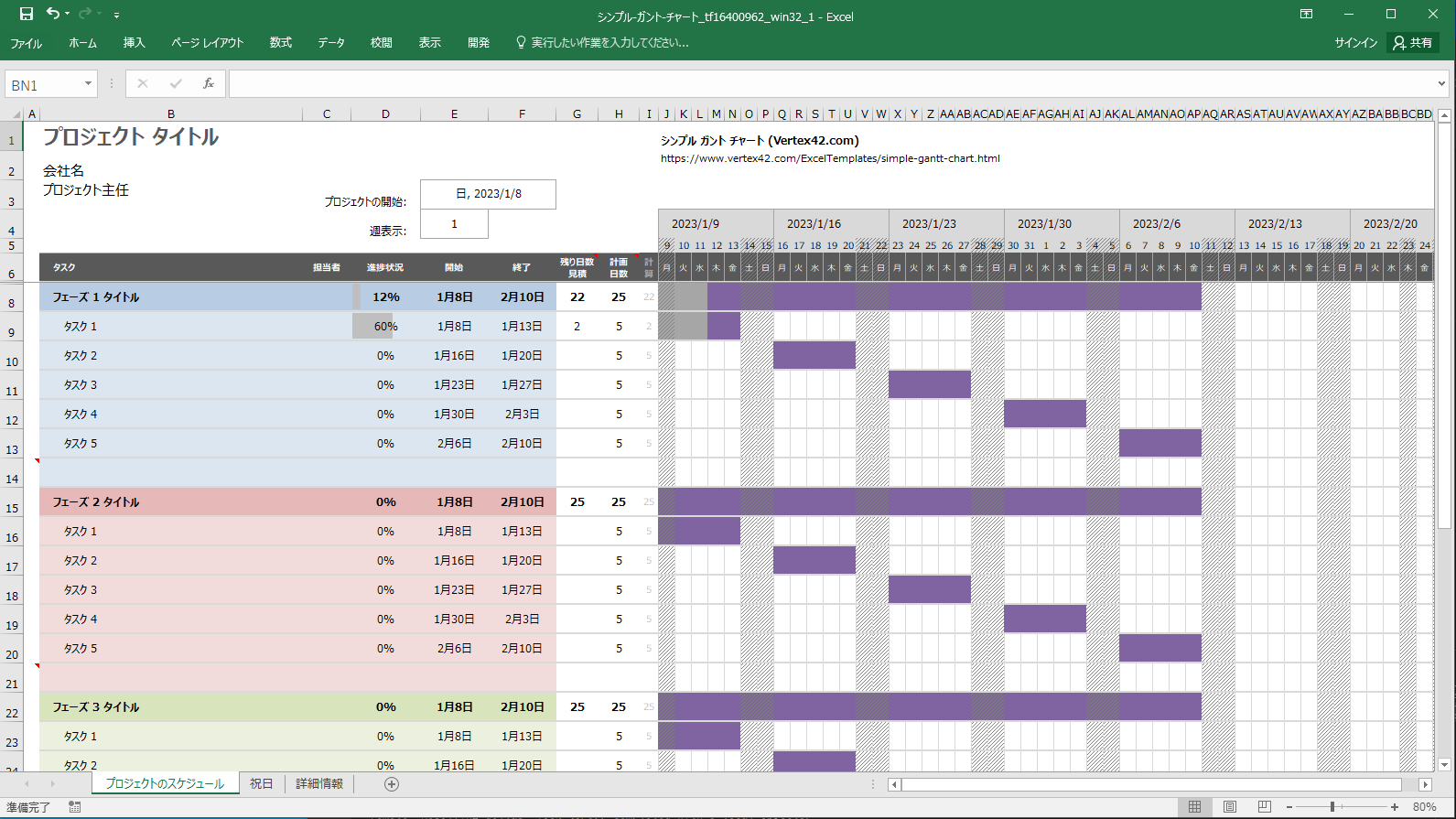Viewport: 1456px width, 819px height.
Task: Click the project start date cell
Action: [x=488, y=194]
